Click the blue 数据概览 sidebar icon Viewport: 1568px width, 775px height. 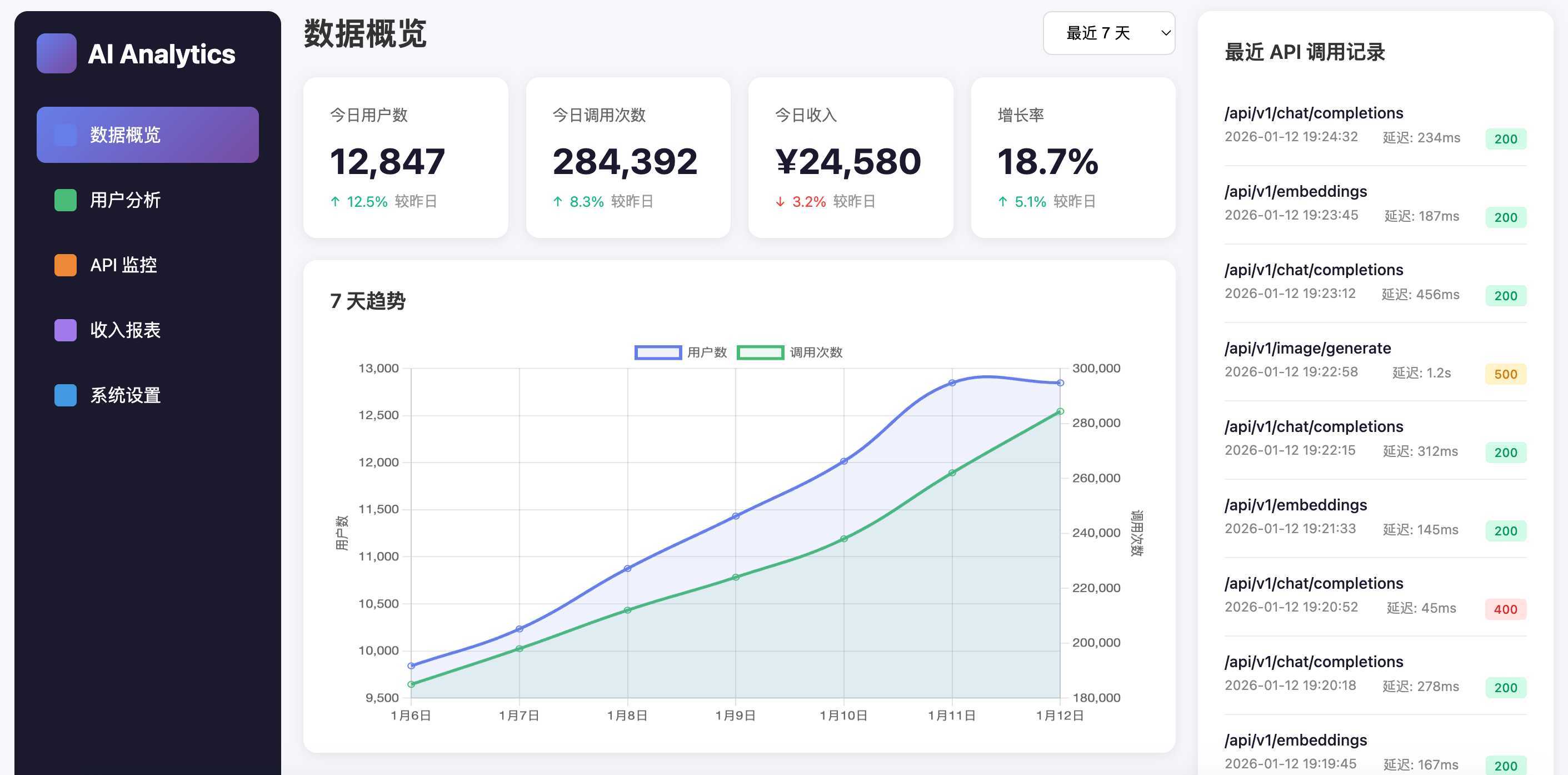[65, 135]
